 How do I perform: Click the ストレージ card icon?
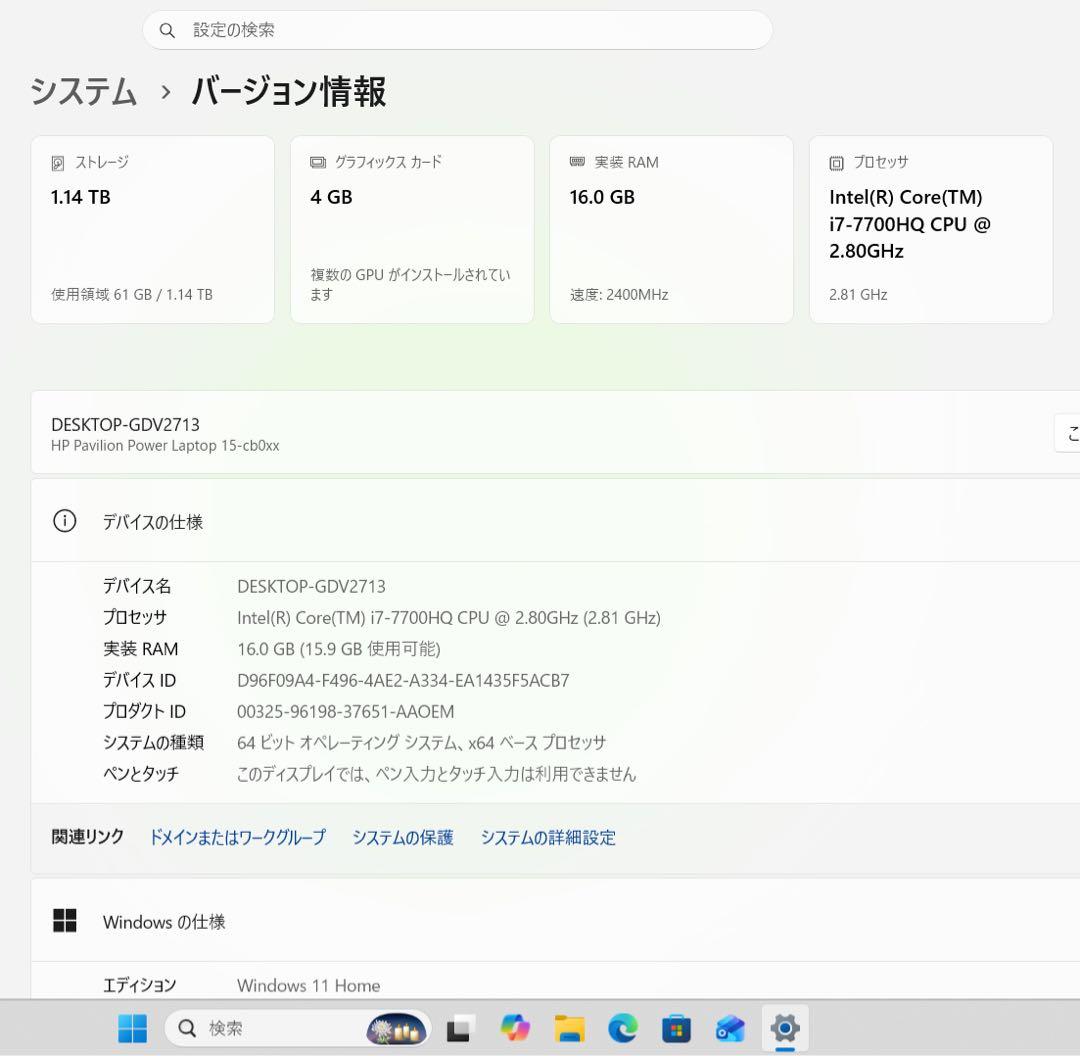click(x=58, y=163)
